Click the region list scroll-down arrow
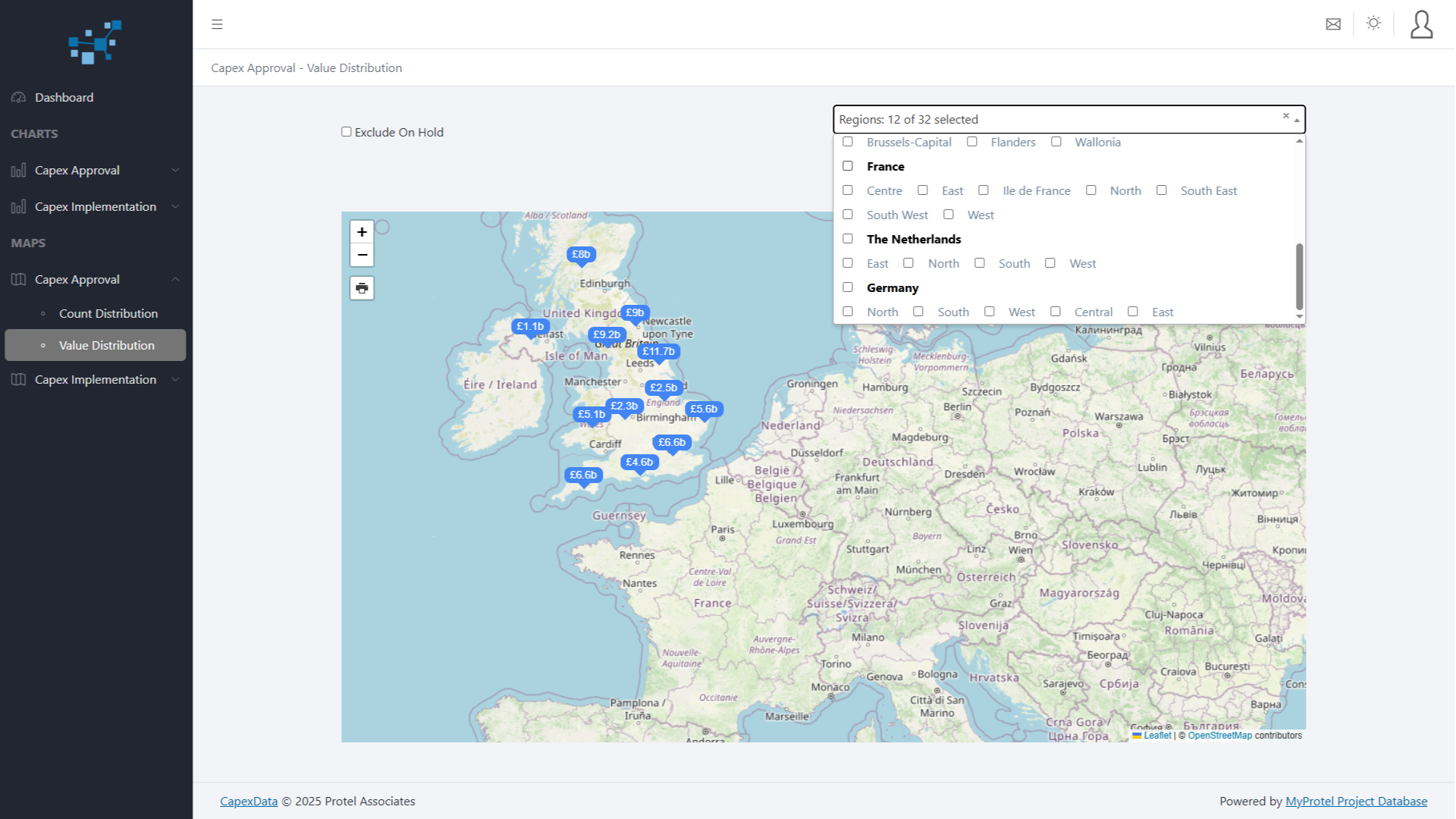1456x819 pixels. [1299, 317]
